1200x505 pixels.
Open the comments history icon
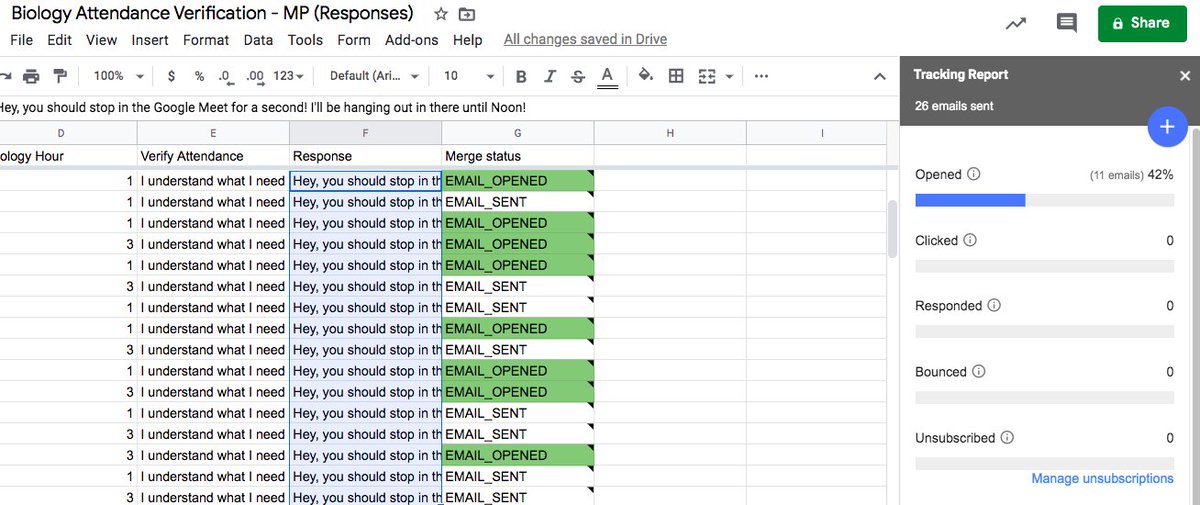point(1067,23)
